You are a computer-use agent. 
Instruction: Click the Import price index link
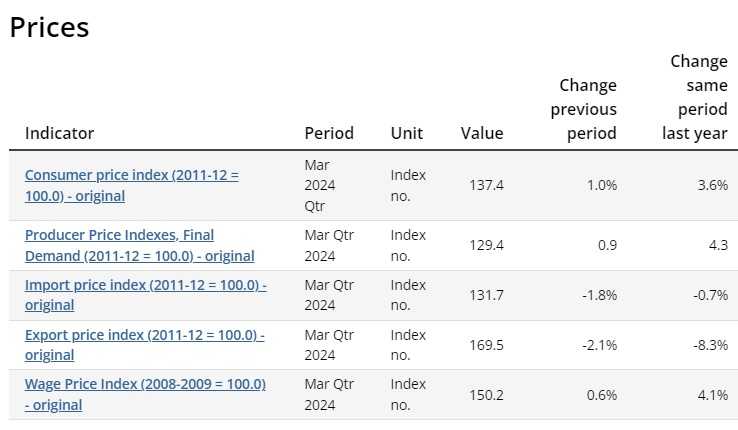coord(145,285)
